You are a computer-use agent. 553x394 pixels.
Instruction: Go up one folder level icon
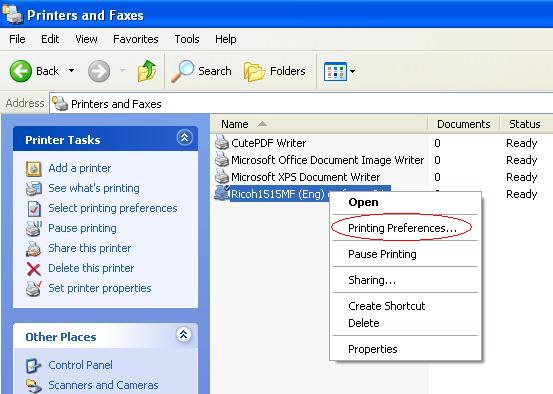tap(147, 71)
